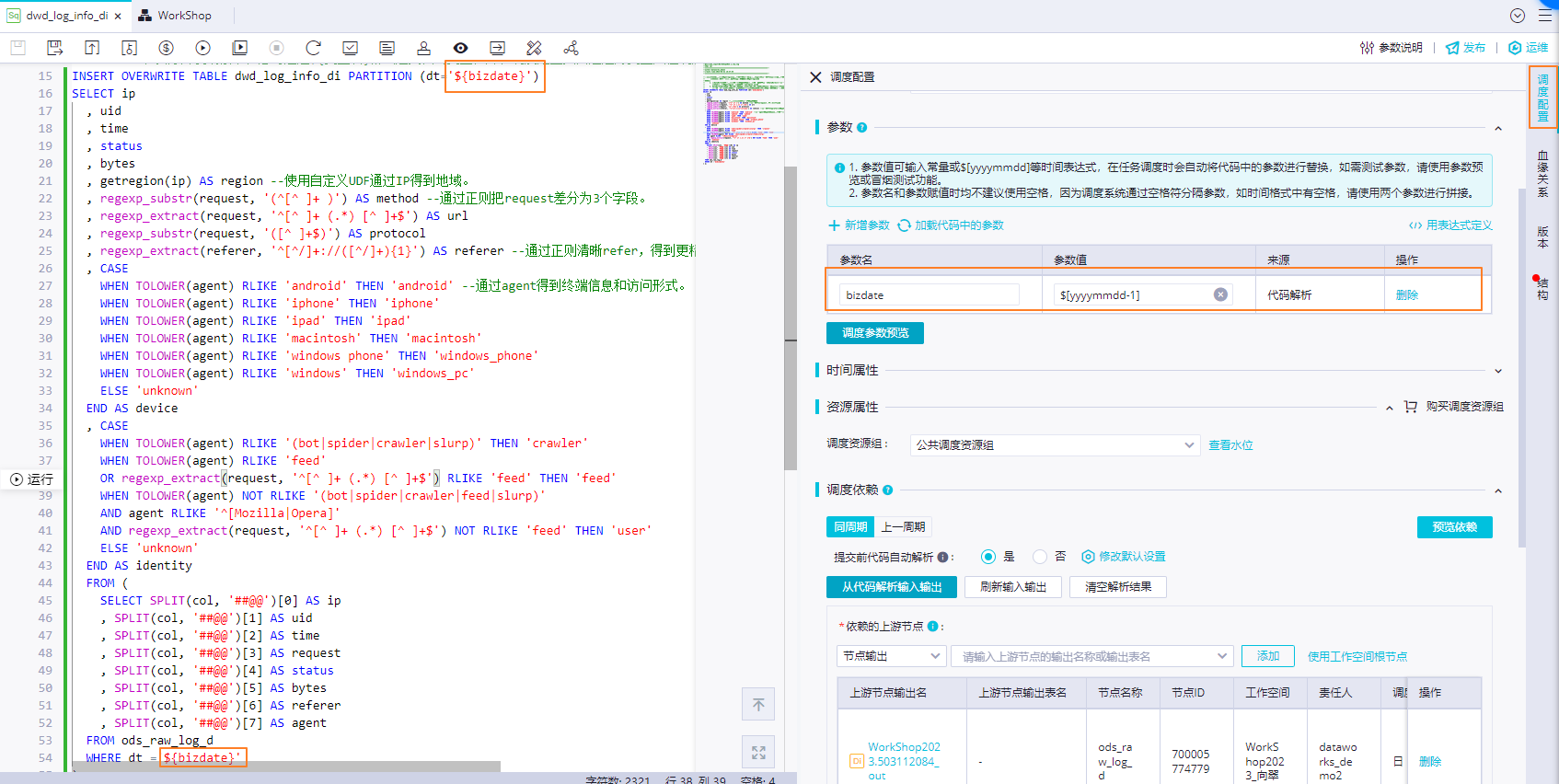This screenshot has height=784, width=1559.
Task: Collapse the 参数 section
Action: (1498, 129)
